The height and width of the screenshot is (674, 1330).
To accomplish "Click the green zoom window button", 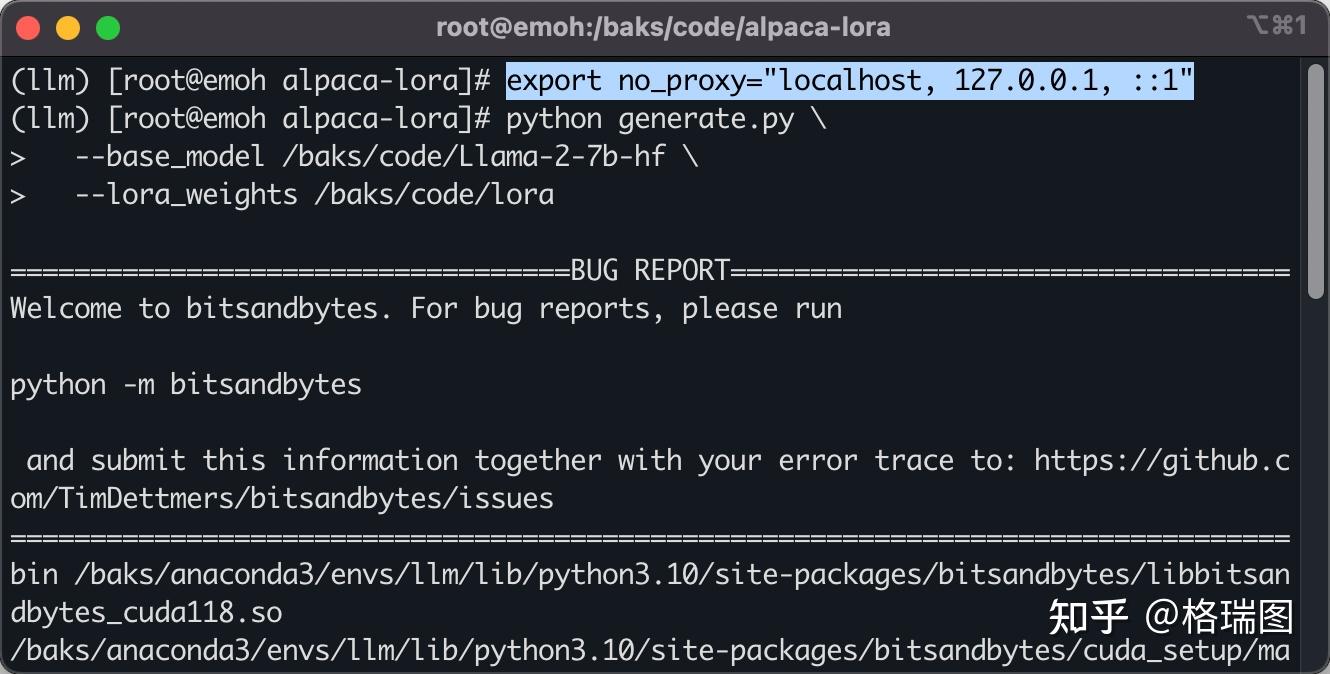I will coord(107,27).
